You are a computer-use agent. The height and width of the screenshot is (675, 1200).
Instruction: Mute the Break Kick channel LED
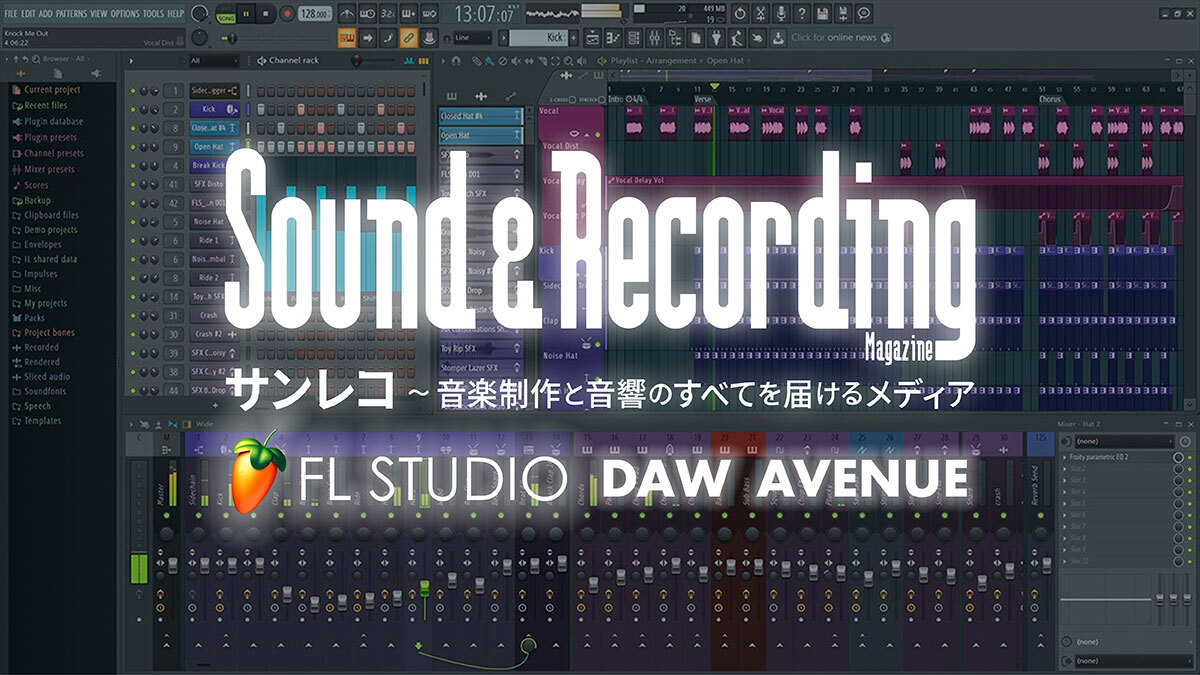tap(133, 165)
